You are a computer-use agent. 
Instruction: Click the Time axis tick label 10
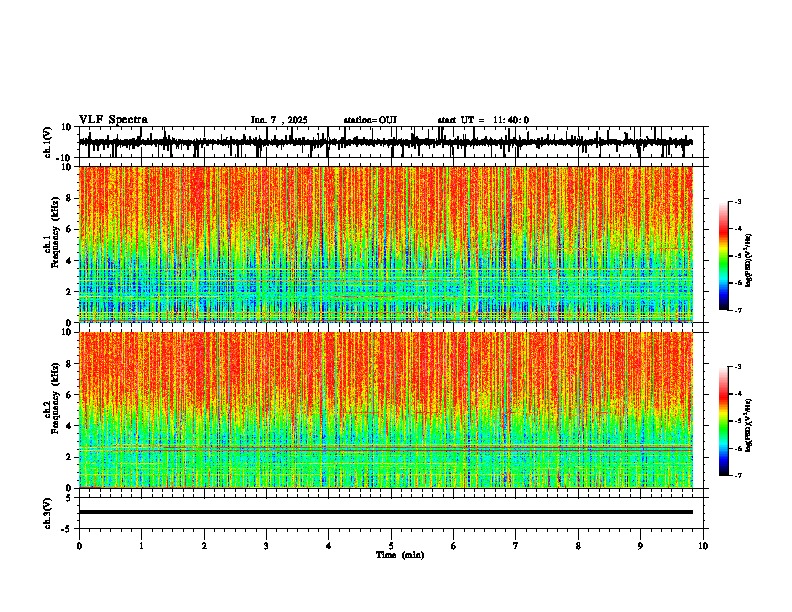pyautogui.click(x=703, y=546)
